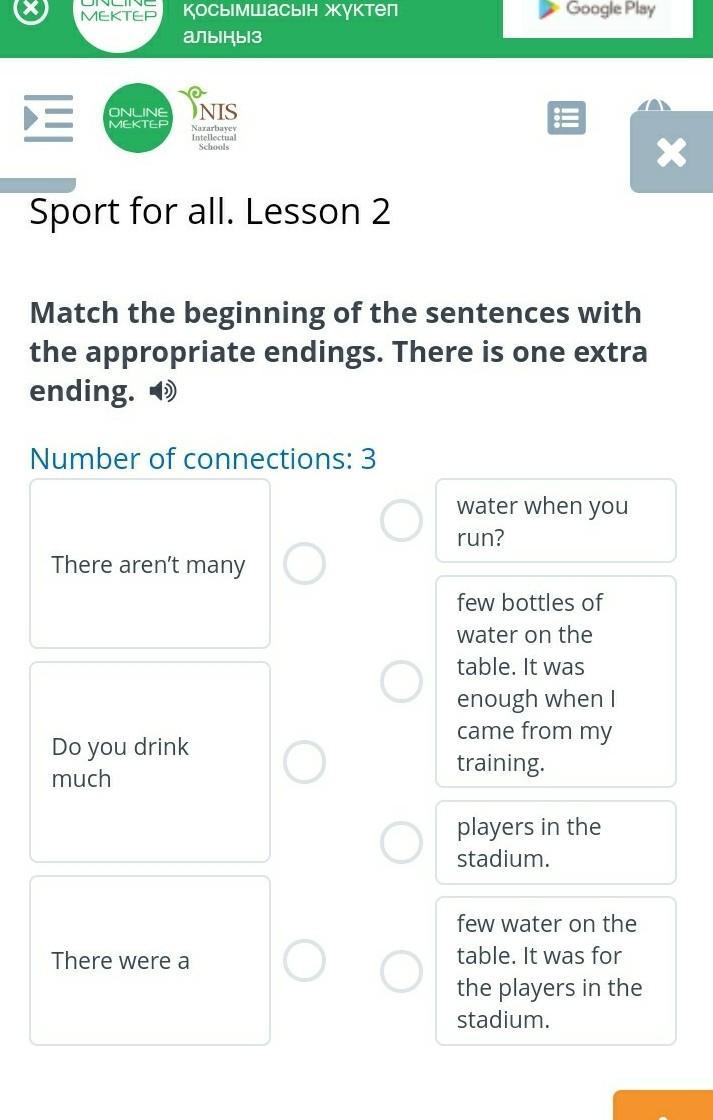Expand the sidebar navigation menu icon

(49, 118)
